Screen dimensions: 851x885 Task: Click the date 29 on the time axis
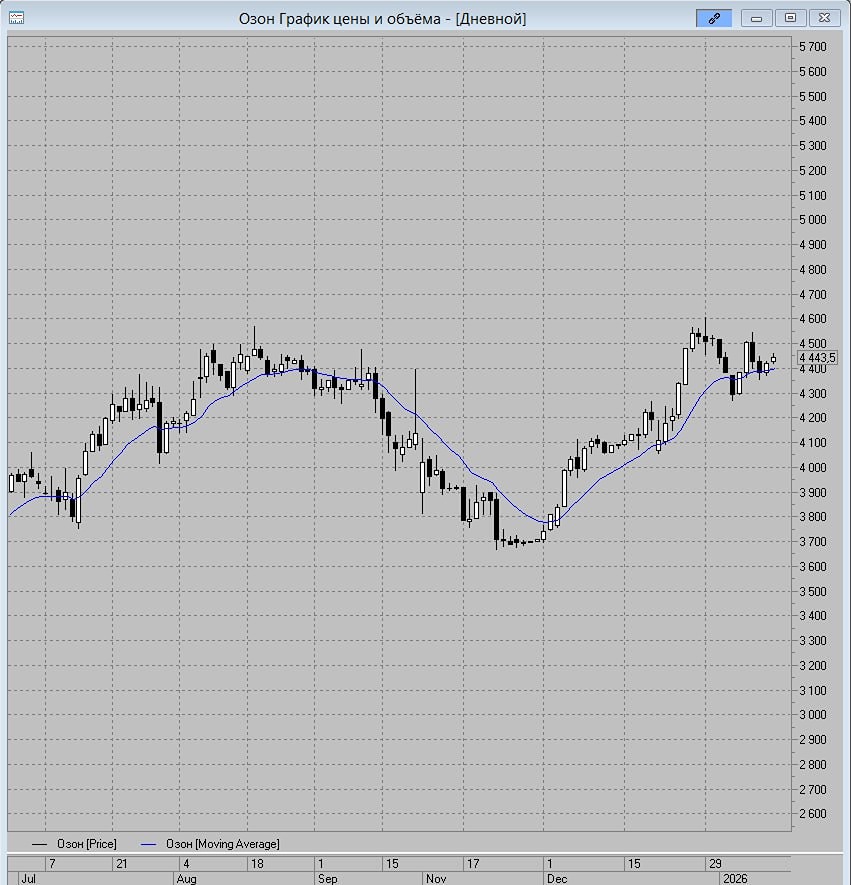715,864
